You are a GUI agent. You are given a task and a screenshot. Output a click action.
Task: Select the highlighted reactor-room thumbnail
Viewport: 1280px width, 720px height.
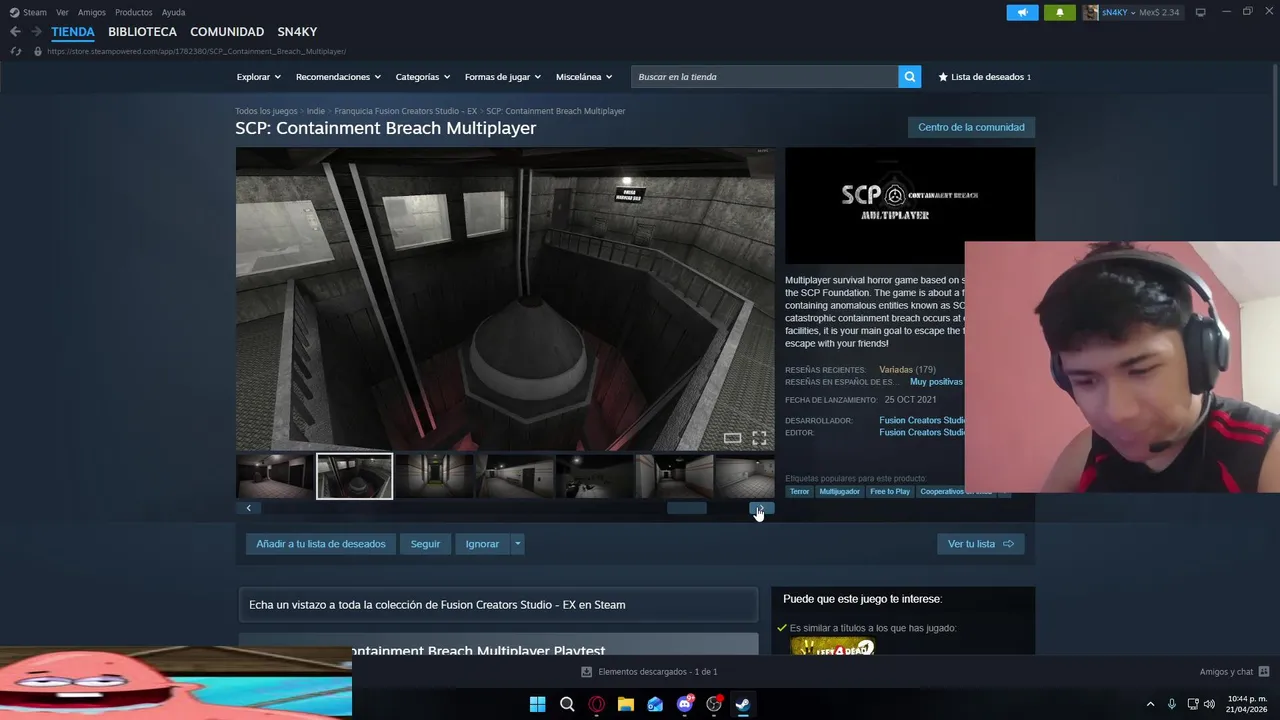tap(355, 476)
